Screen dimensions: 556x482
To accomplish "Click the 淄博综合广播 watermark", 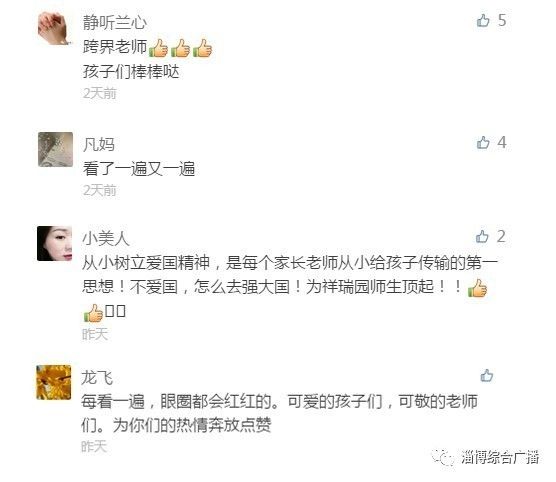I will click(x=485, y=457).
